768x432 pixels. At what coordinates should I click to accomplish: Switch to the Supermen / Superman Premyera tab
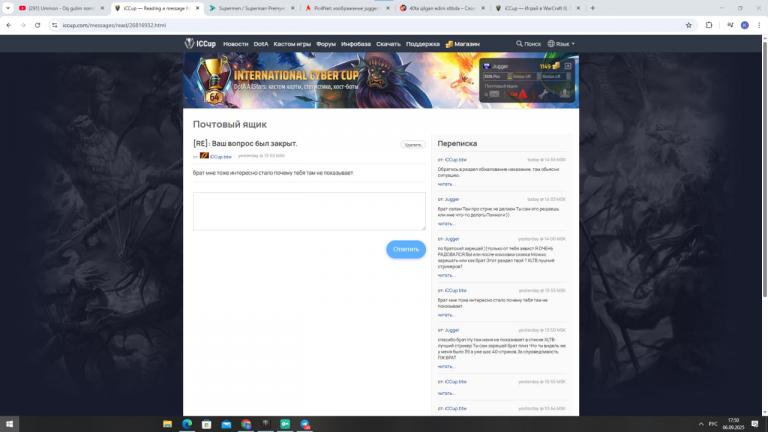pos(252,8)
